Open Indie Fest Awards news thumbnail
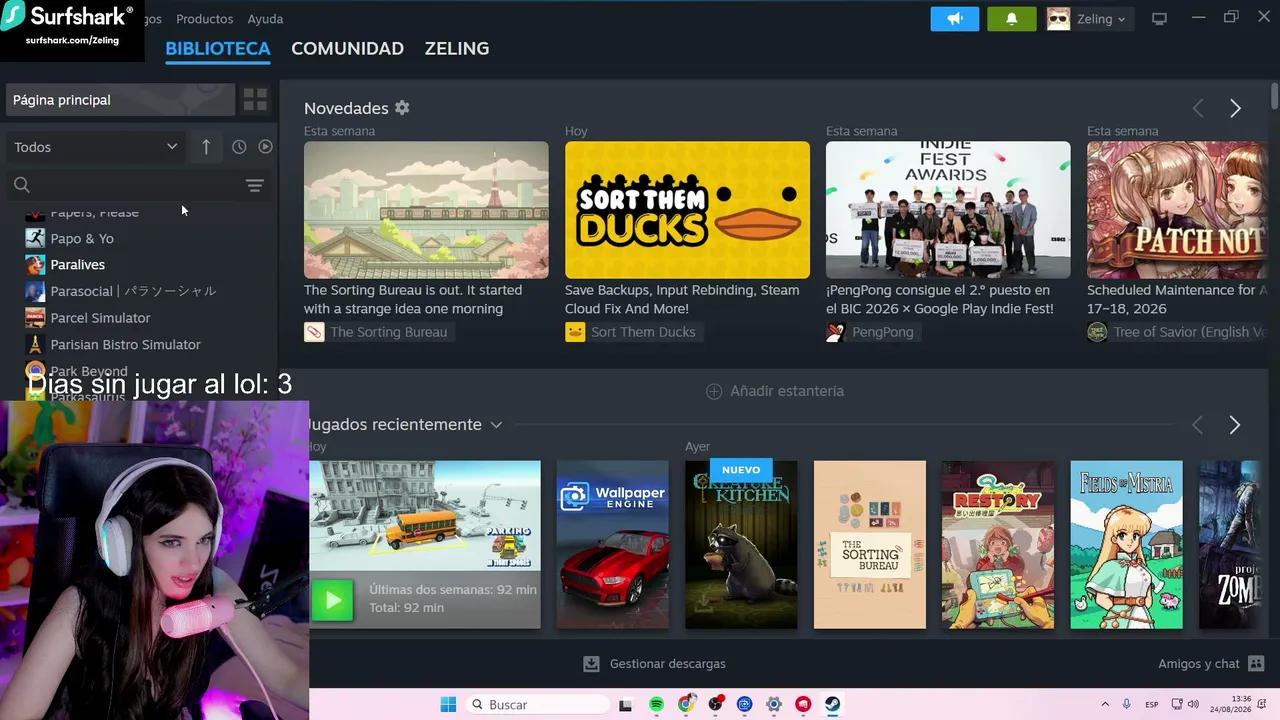 click(948, 210)
